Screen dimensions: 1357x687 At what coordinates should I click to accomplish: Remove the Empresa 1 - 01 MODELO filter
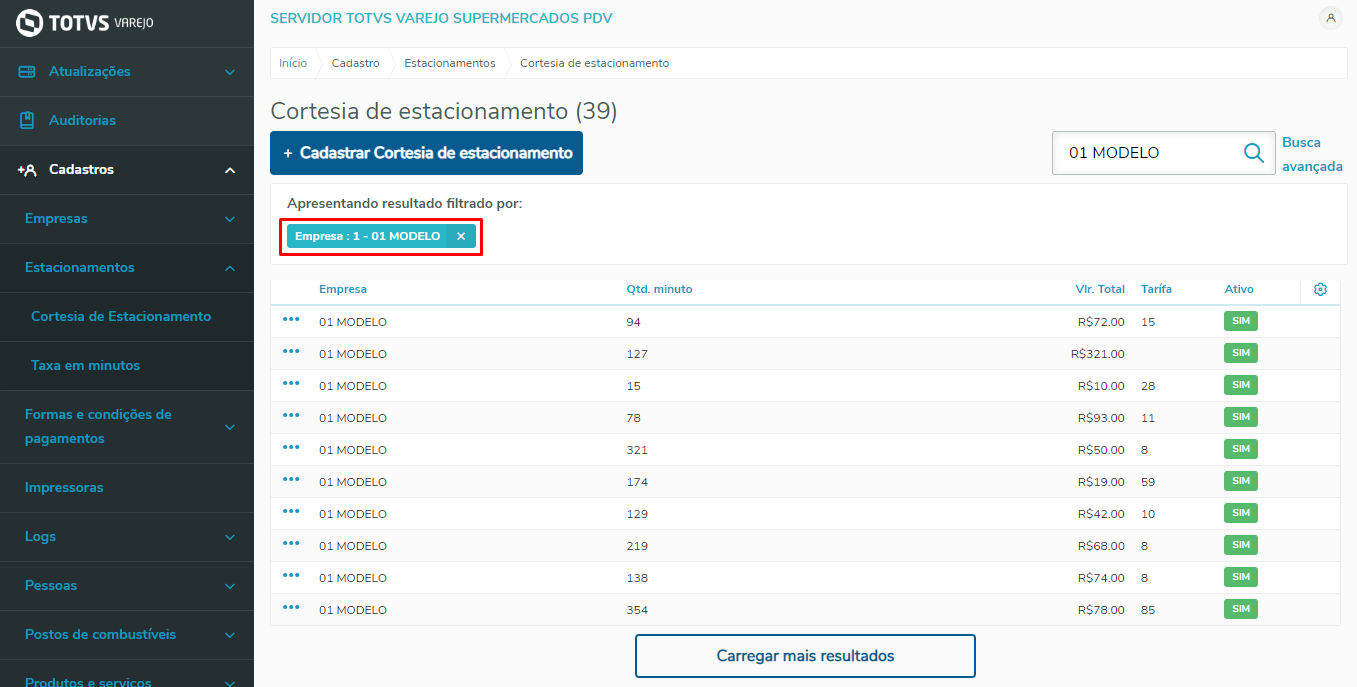[461, 236]
